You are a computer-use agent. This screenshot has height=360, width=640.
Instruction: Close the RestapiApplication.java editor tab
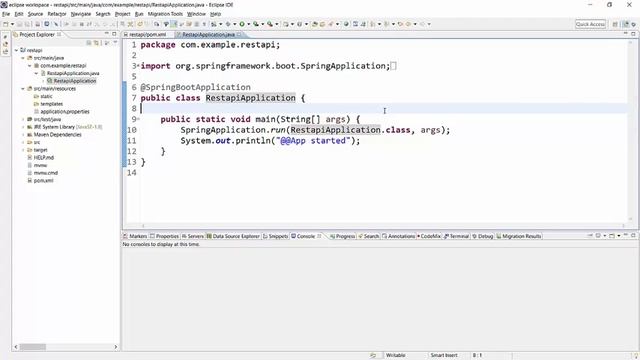239,35
